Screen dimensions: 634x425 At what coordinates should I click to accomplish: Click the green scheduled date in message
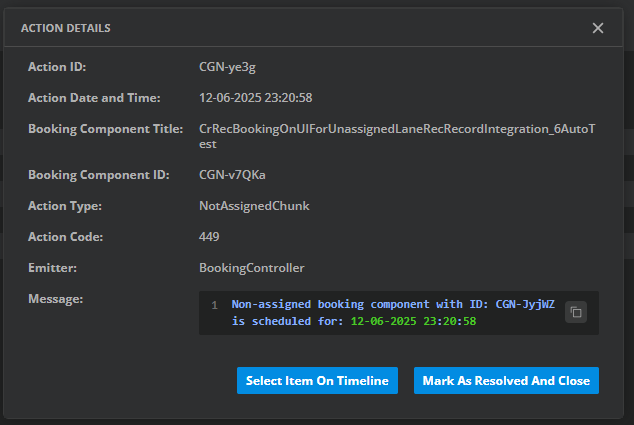[413, 321]
